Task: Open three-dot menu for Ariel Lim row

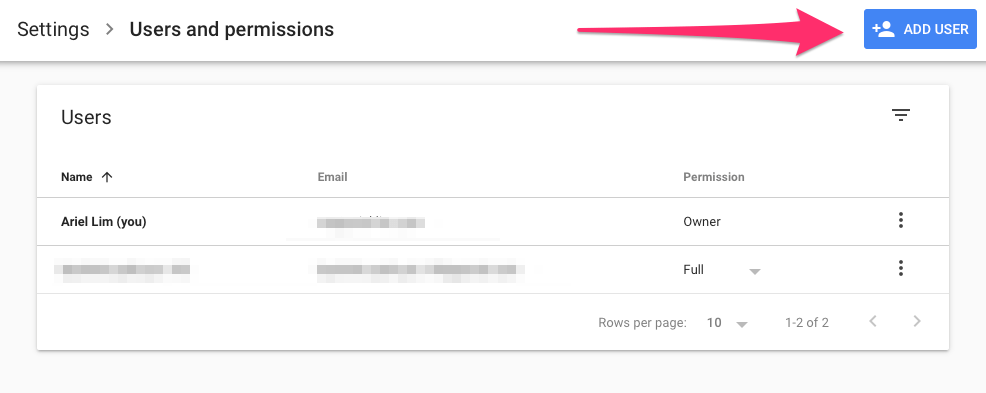Action: (900, 221)
